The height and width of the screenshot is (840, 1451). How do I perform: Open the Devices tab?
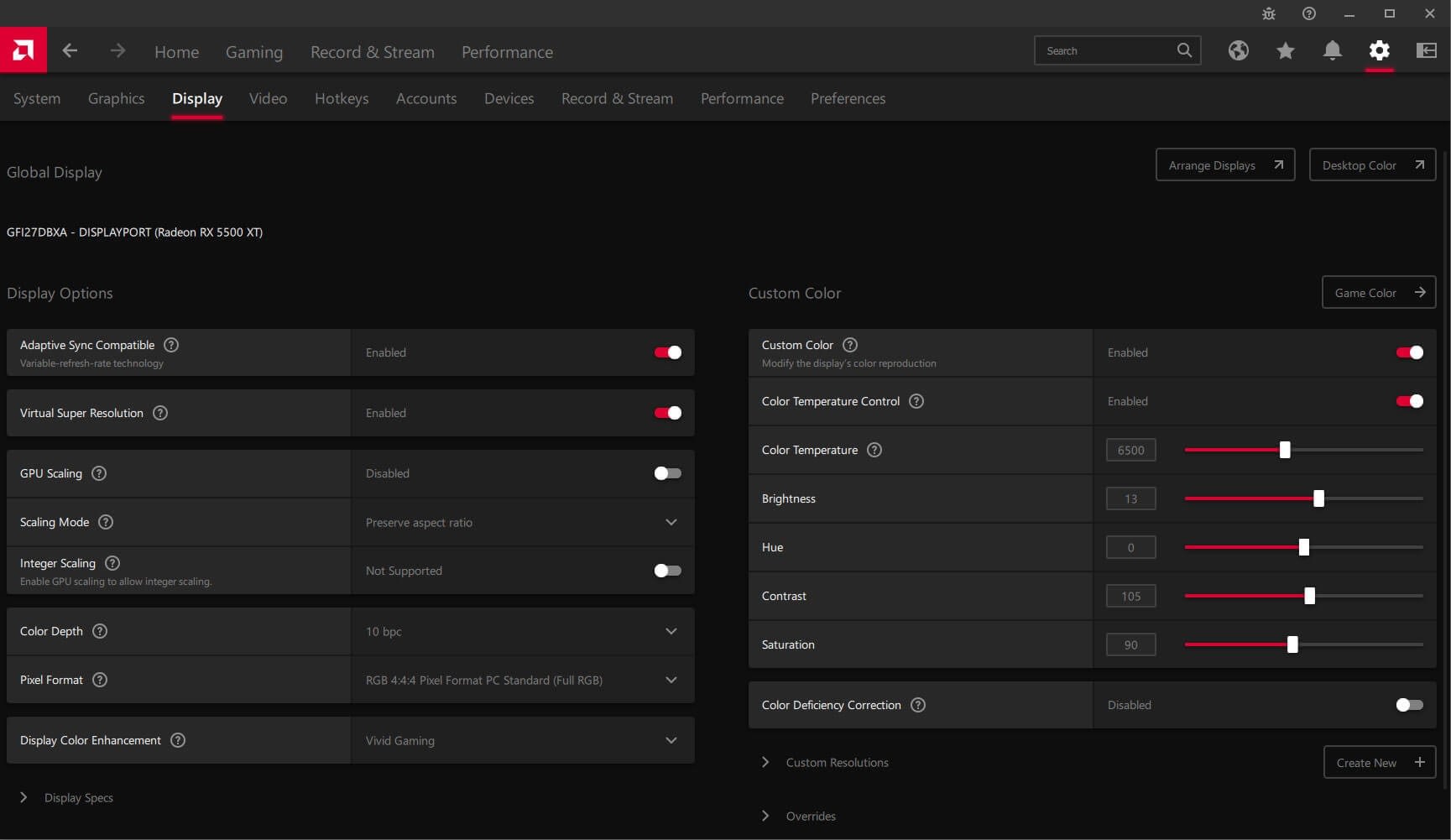pos(509,98)
